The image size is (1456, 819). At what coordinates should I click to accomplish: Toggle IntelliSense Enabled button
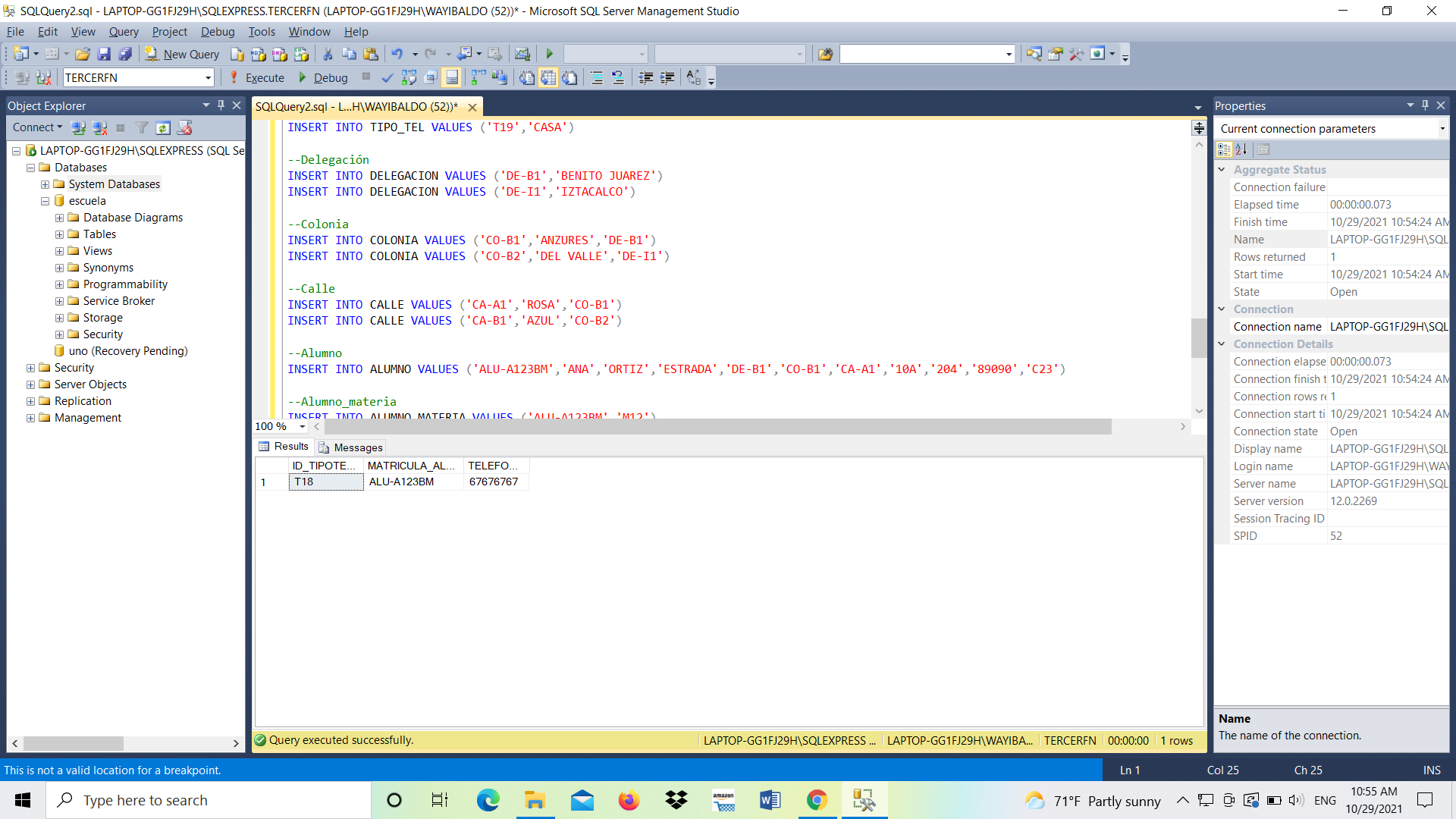click(452, 77)
